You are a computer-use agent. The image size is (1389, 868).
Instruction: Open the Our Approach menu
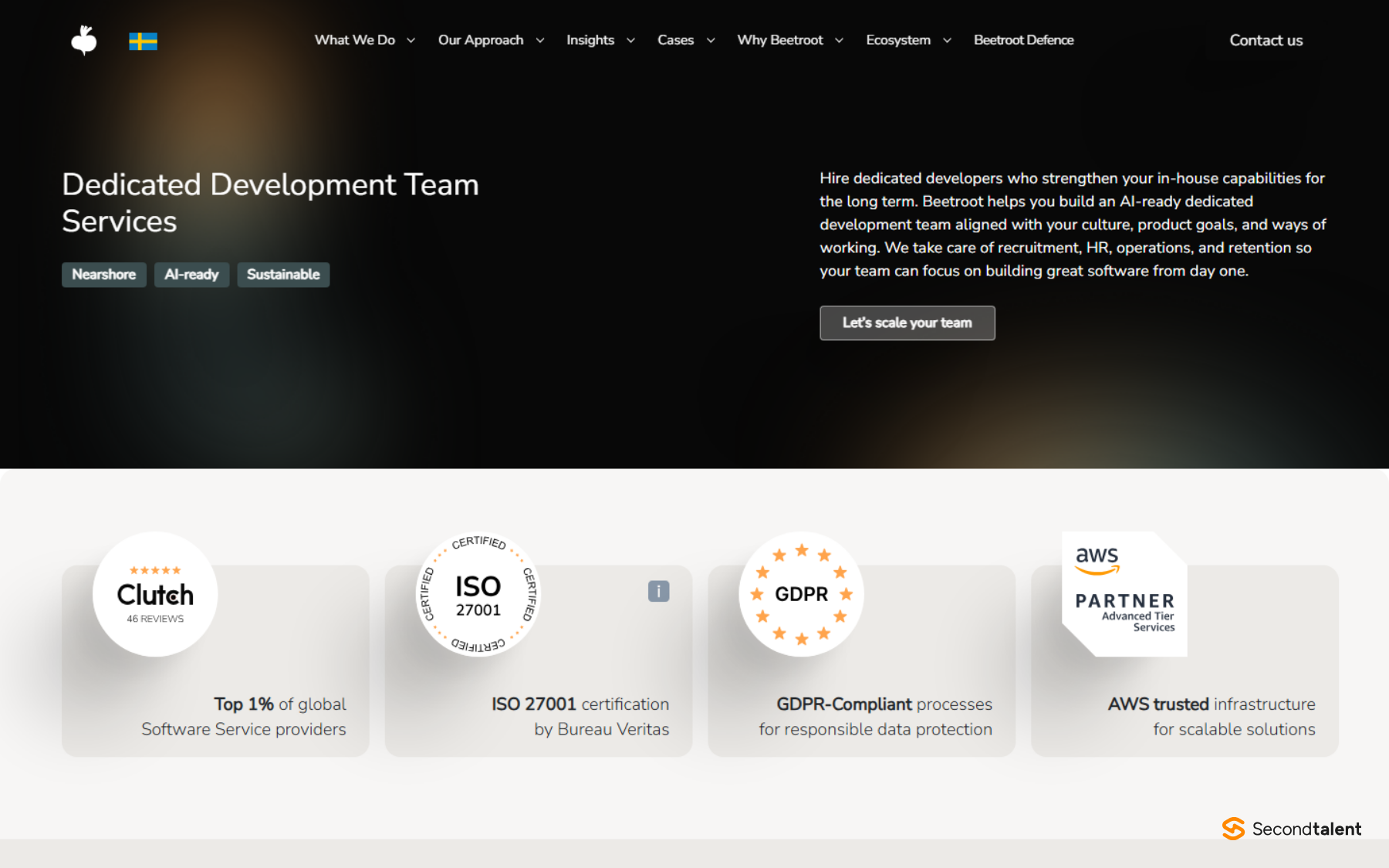pos(481,40)
